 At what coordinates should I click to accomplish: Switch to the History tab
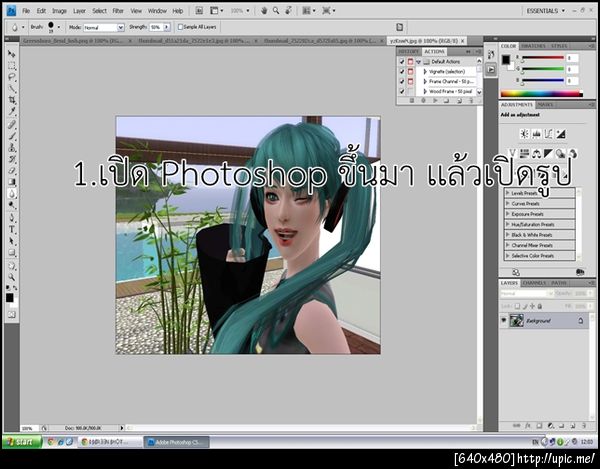[x=408, y=51]
